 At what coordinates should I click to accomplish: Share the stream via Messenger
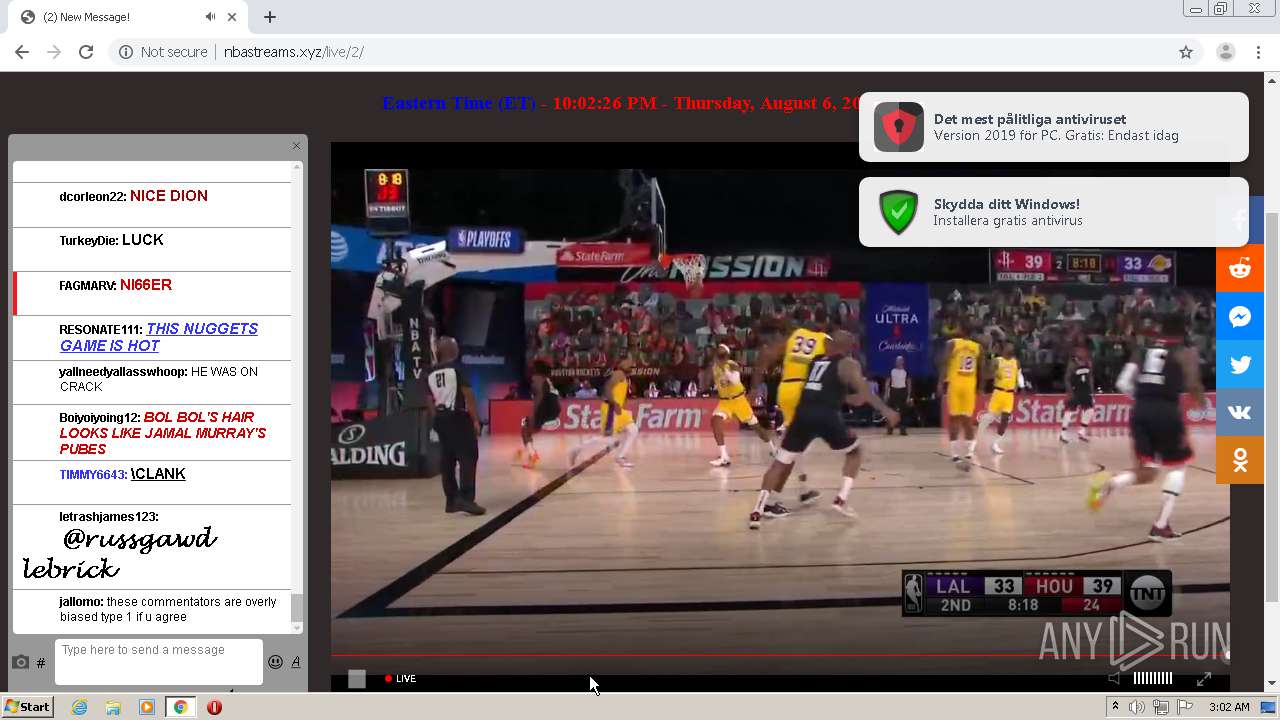pos(1240,317)
